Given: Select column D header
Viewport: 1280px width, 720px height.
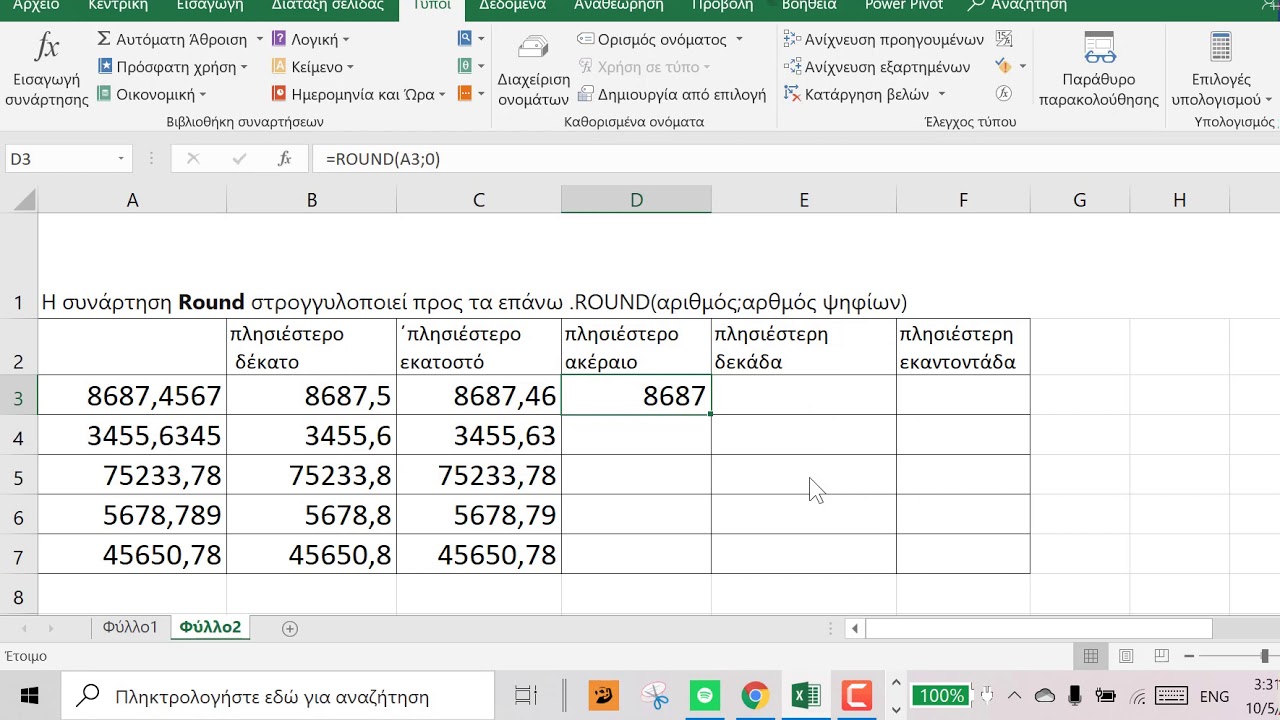Looking at the screenshot, I should click(636, 200).
